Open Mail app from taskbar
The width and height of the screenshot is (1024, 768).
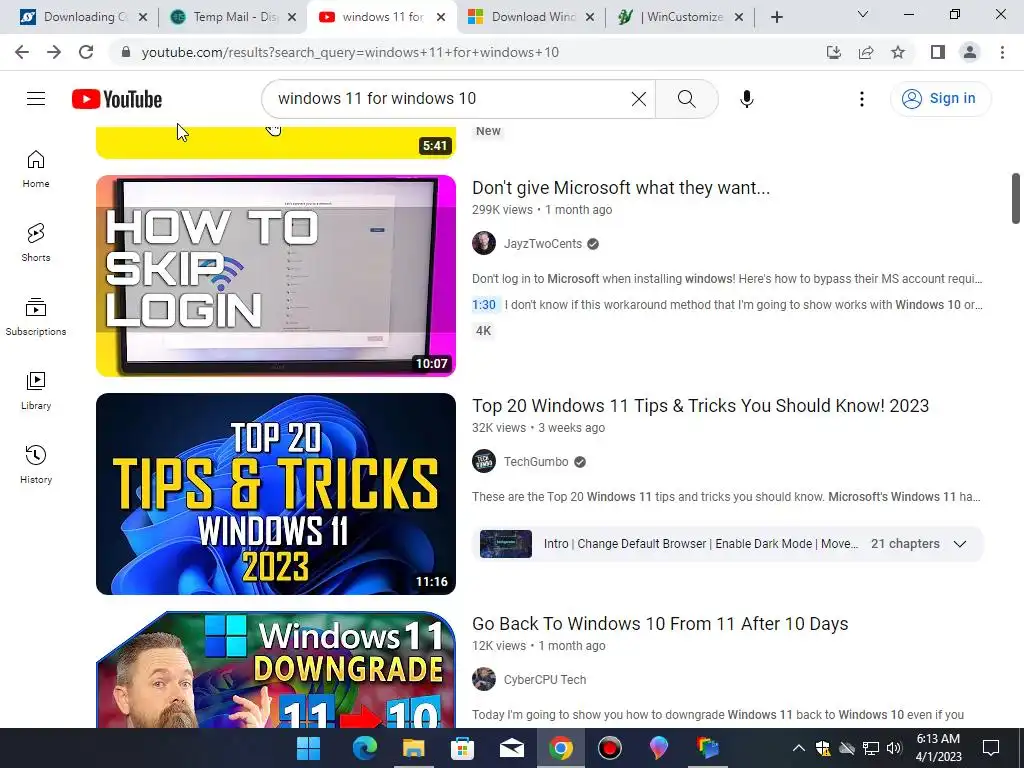[512, 748]
